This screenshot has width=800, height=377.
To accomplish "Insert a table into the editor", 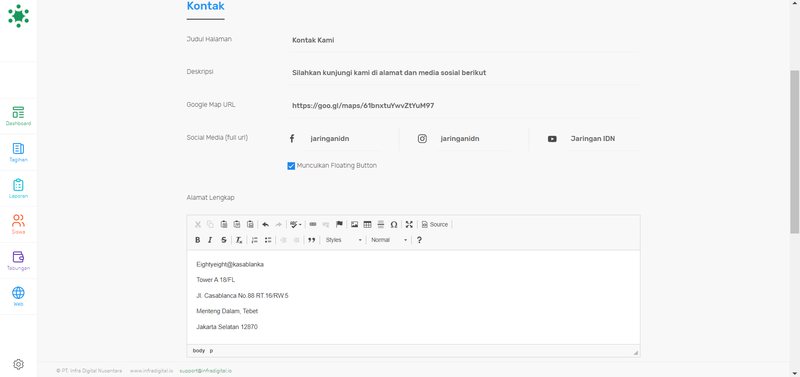I will pyautogui.click(x=367, y=224).
